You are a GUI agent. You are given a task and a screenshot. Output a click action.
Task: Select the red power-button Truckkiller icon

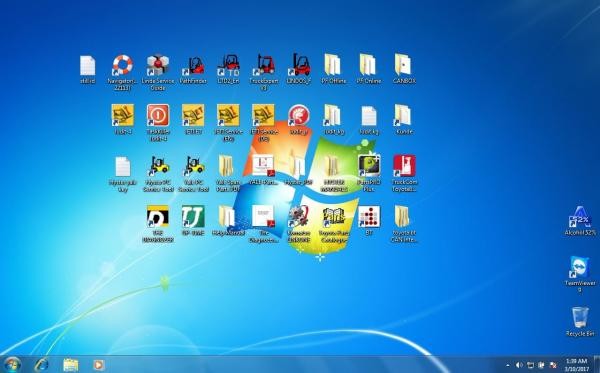(158, 122)
